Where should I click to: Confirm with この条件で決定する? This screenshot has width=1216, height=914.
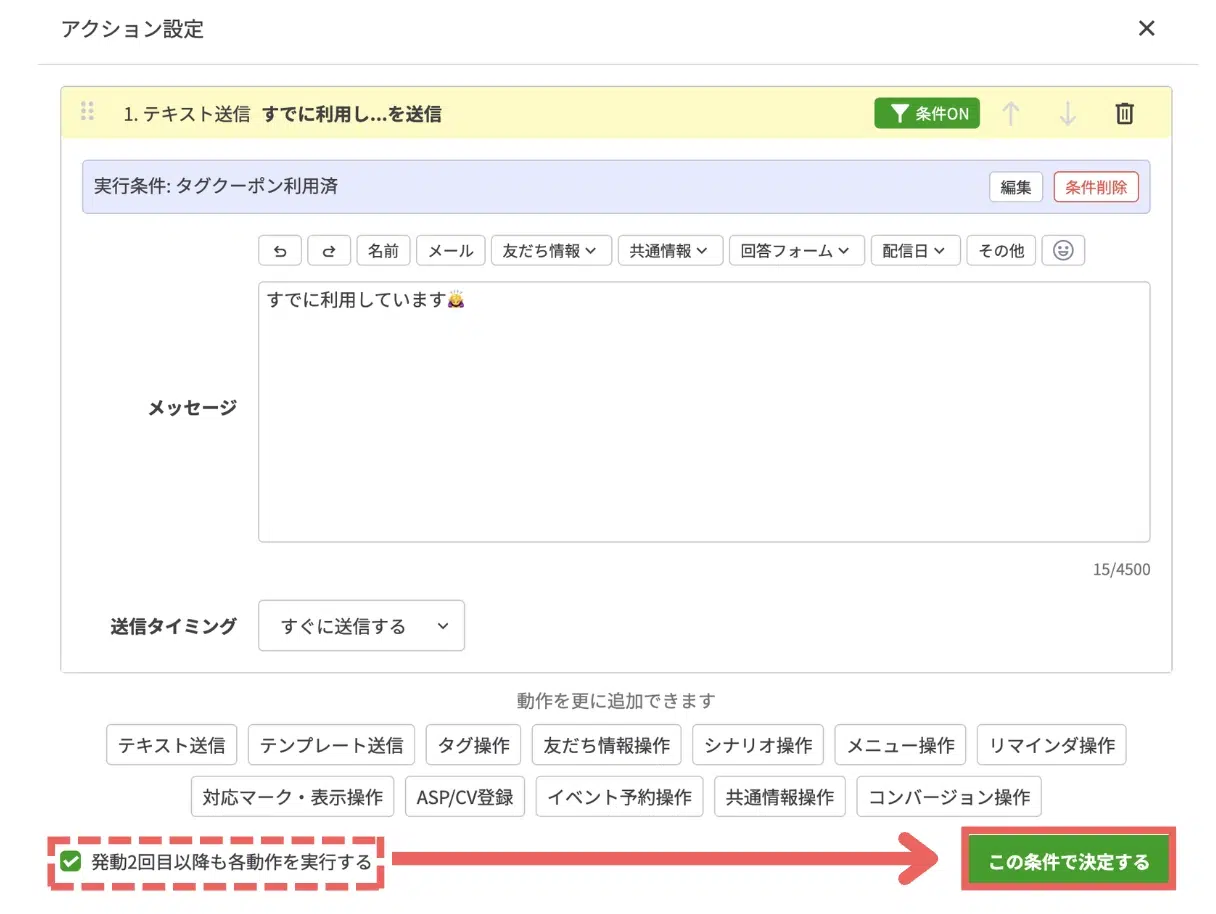[1069, 861]
